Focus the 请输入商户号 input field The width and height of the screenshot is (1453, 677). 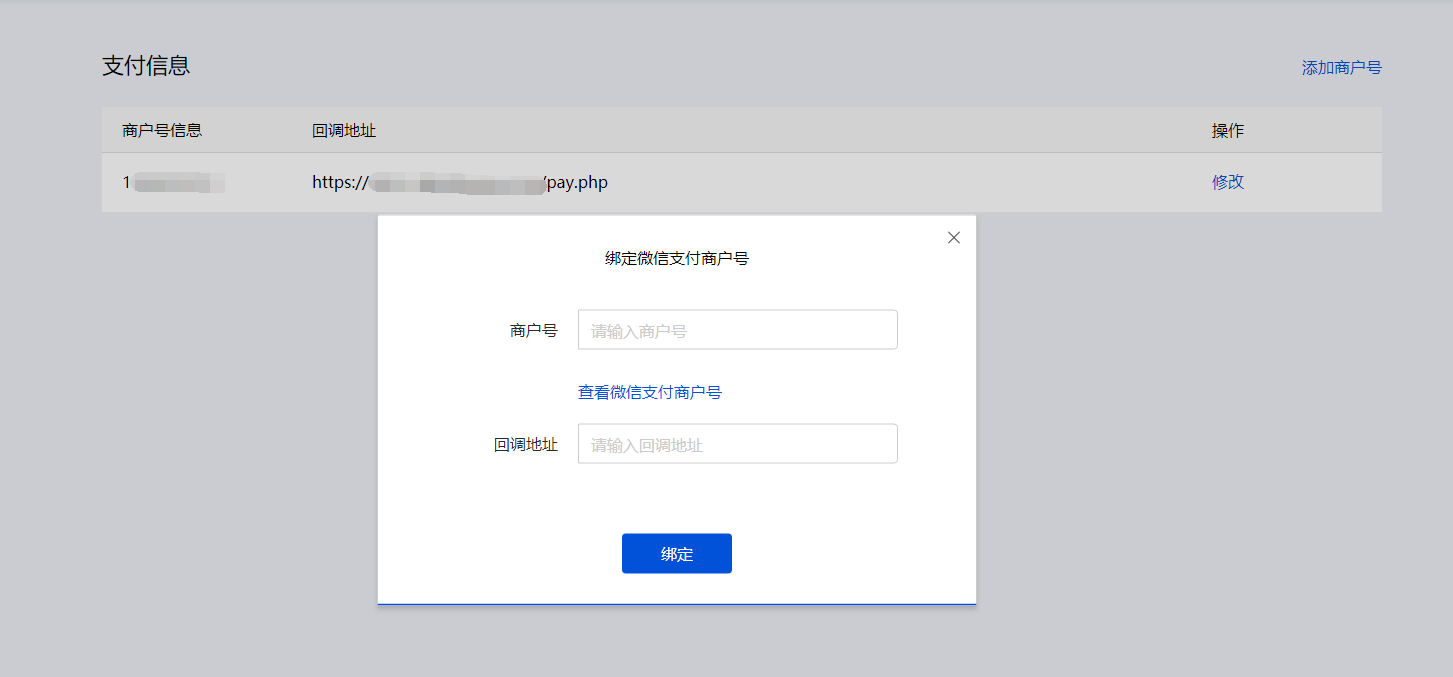point(737,330)
